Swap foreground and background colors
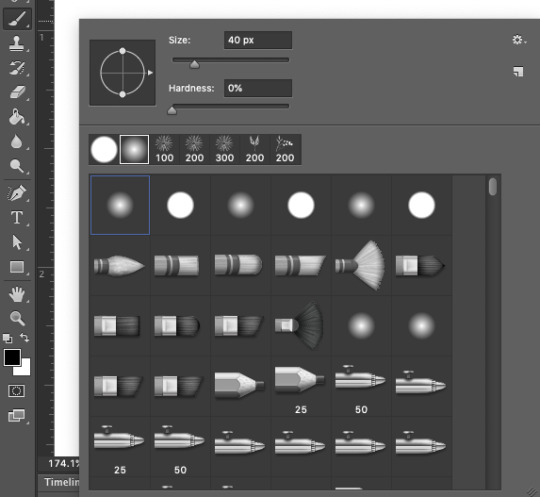This screenshot has width=540, height=497. pos(24,338)
